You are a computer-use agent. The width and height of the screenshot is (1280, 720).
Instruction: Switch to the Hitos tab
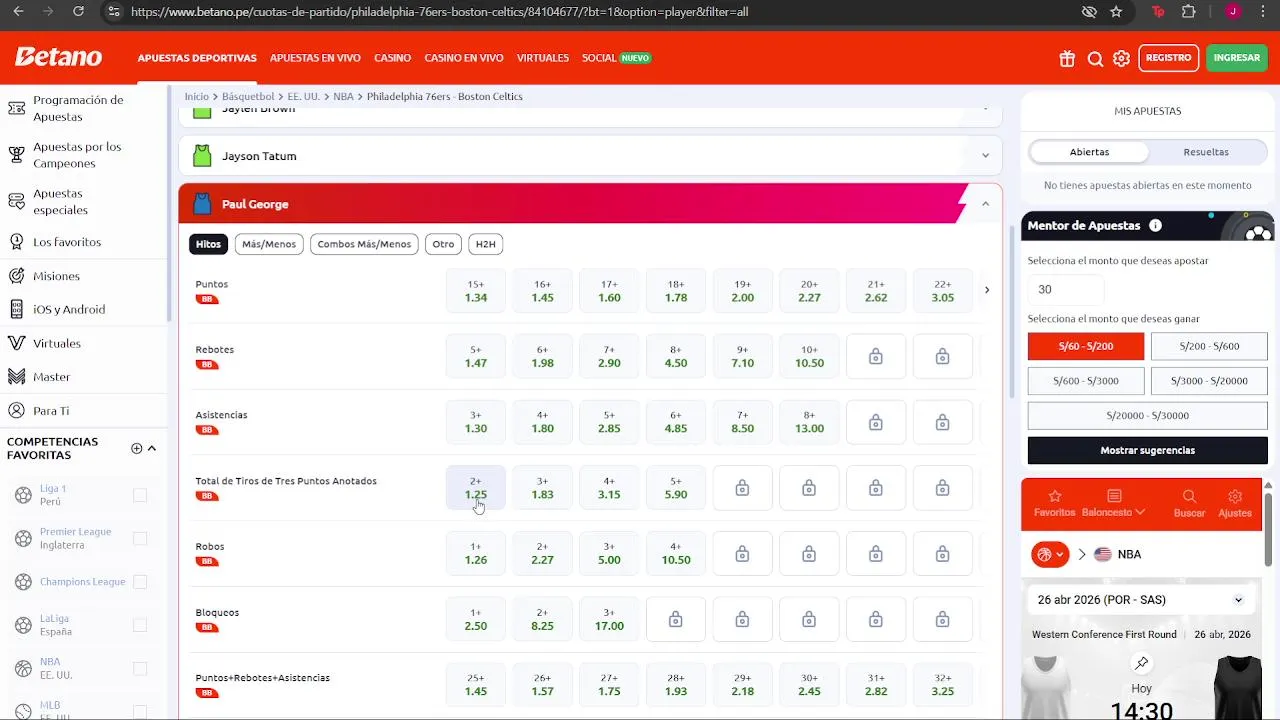(208, 244)
